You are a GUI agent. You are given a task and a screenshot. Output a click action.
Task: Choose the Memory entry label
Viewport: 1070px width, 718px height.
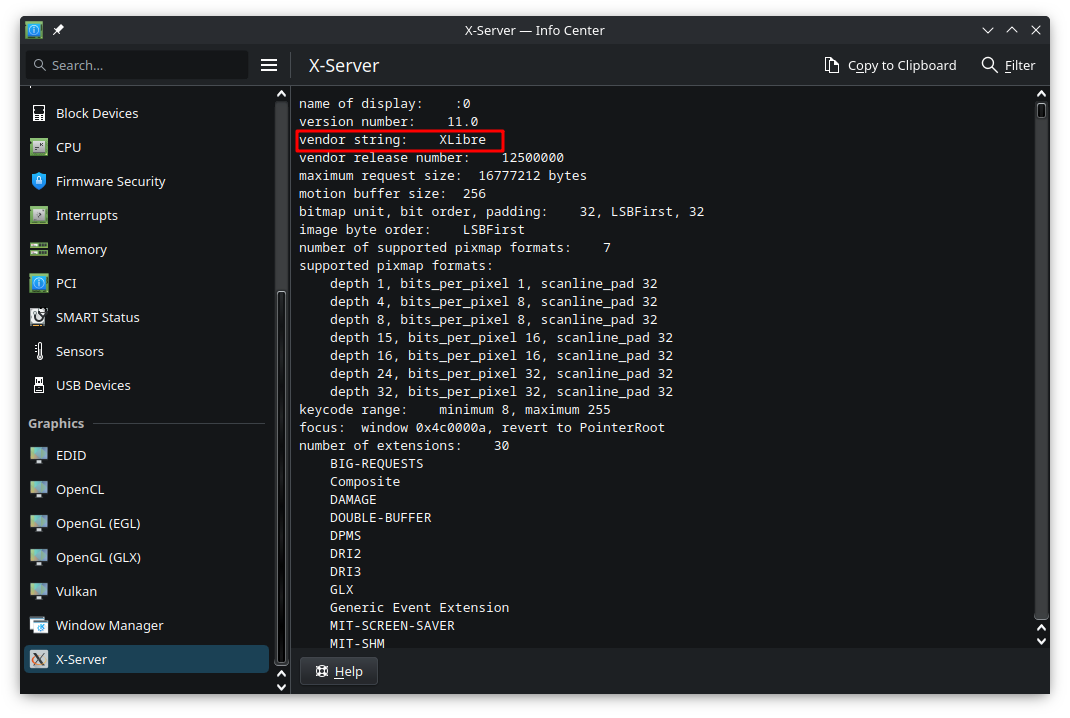[x=81, y=250]
